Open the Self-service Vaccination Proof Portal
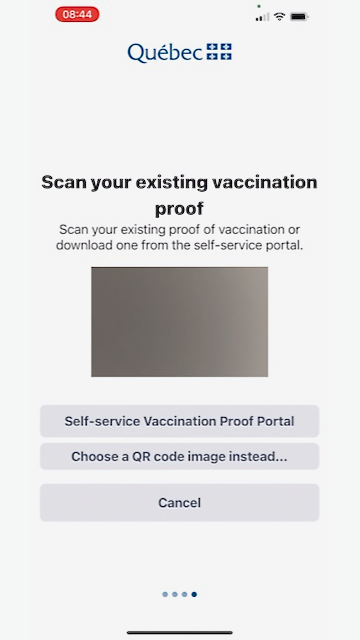Image resolution: width=360 pixels, height=640 pixels. coord(180,421)
